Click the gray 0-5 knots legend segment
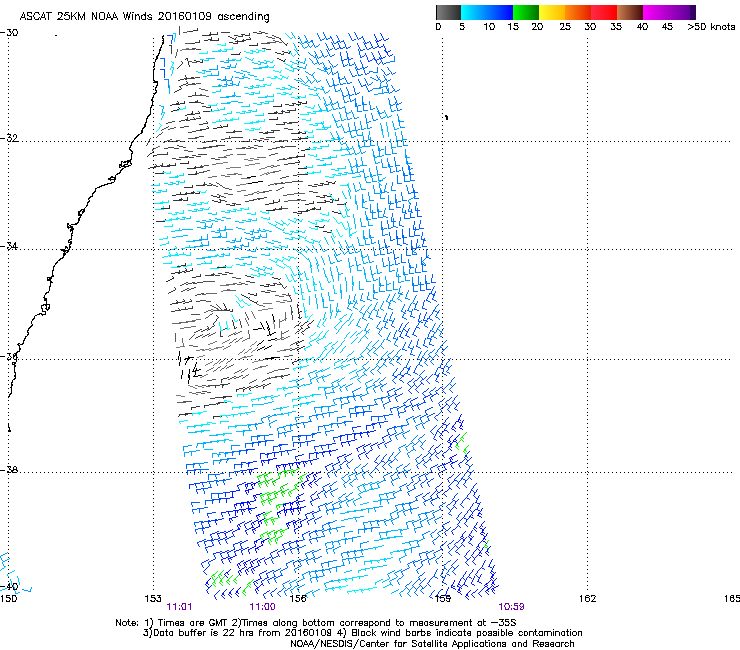 point(448,12)
